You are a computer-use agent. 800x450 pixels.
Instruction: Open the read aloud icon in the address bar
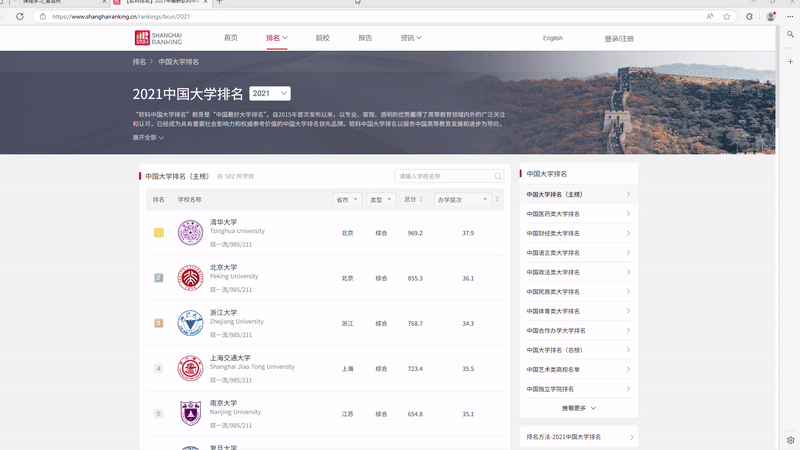710,16
